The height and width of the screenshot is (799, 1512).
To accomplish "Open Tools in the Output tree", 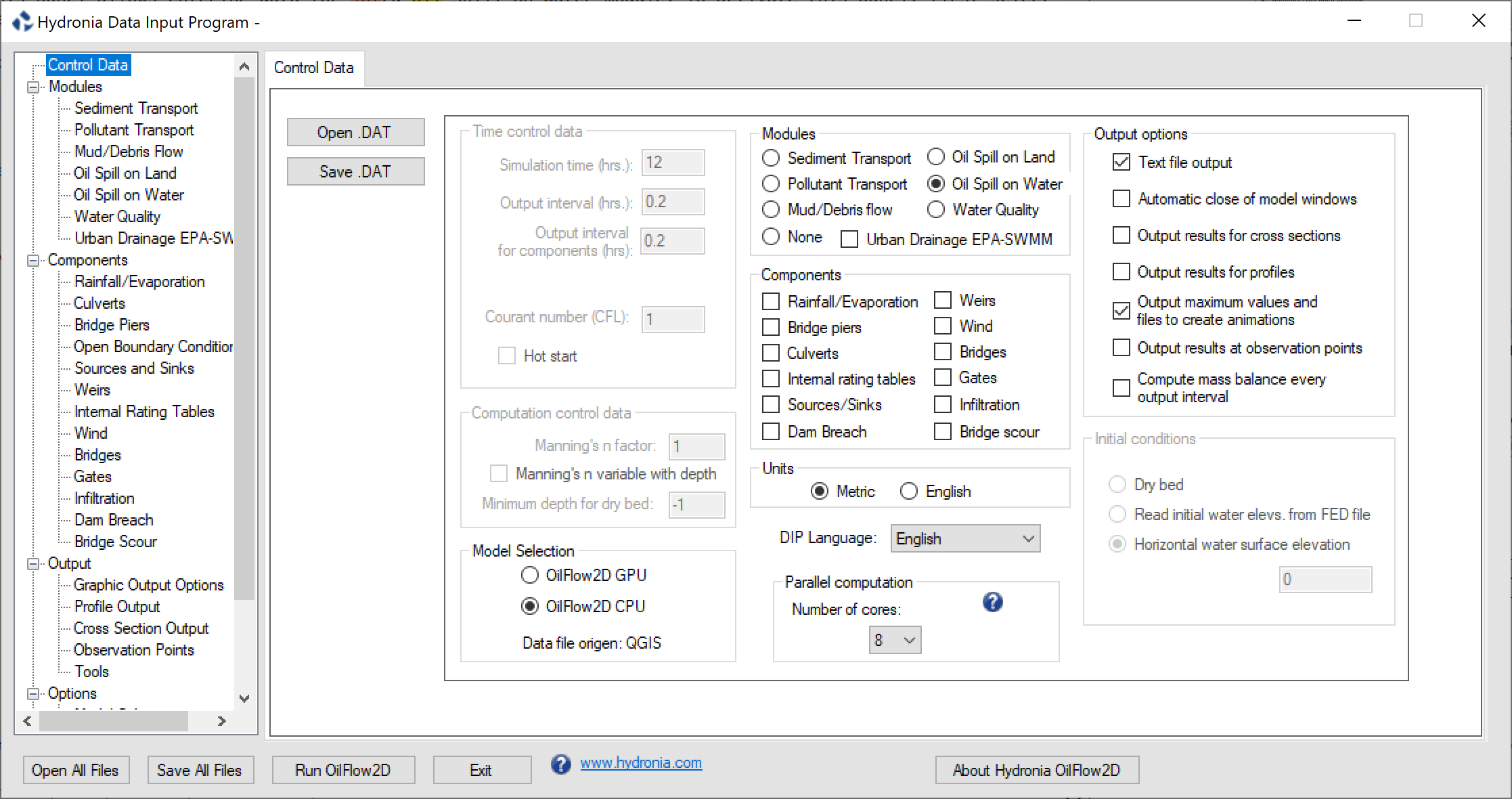I will pos(91,672).
